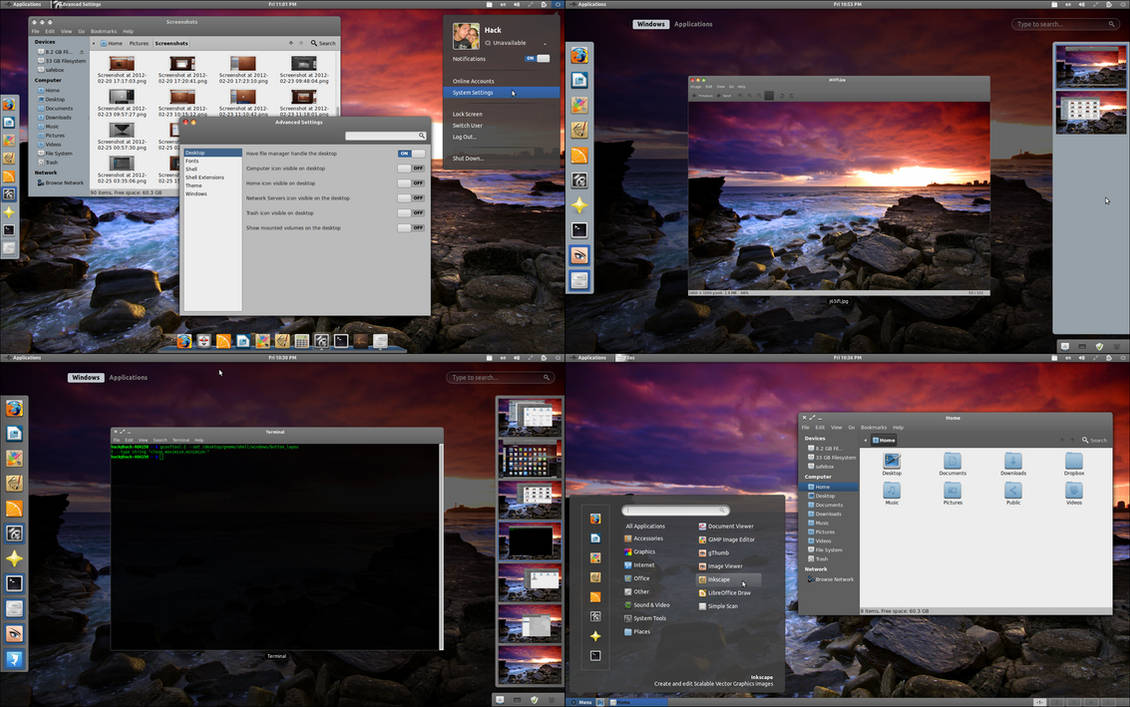The height and width of the screenshot is (707, 1130).
Task: Click Search button in Screenshots file manager
Action: click(324, 43)
